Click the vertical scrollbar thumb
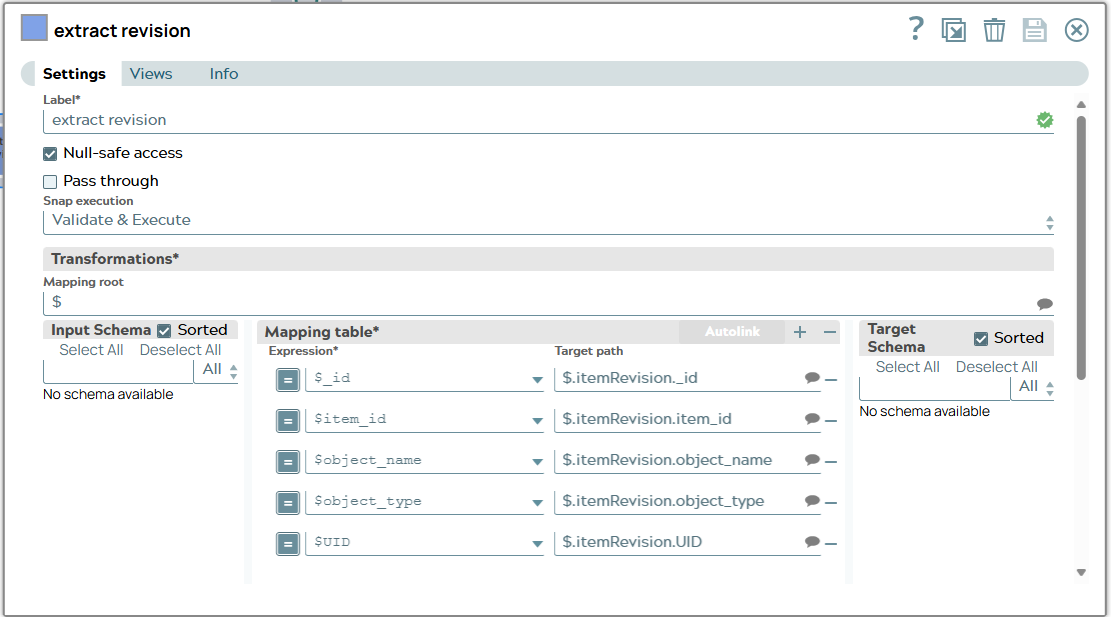This screenshot has height=617, width=1111. (1081, 248)
